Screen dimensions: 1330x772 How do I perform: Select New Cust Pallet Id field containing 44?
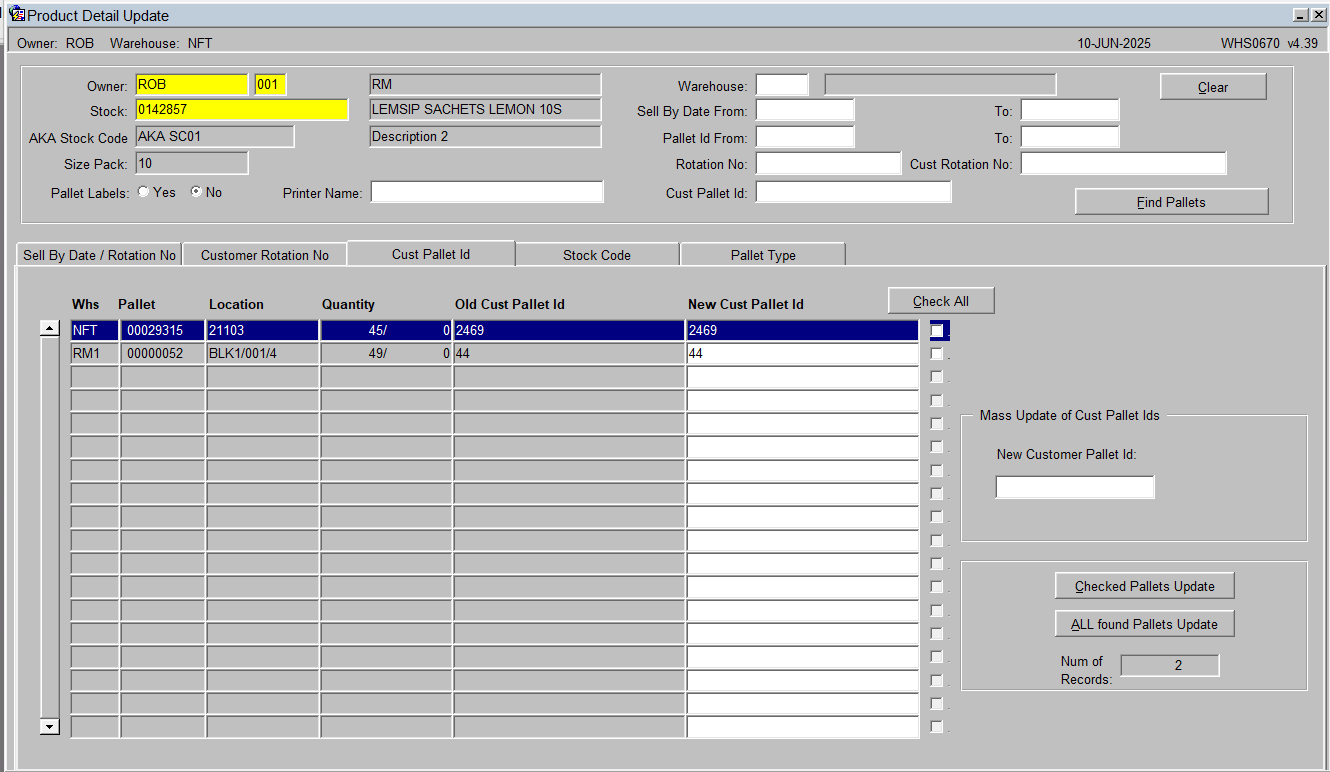802,354
